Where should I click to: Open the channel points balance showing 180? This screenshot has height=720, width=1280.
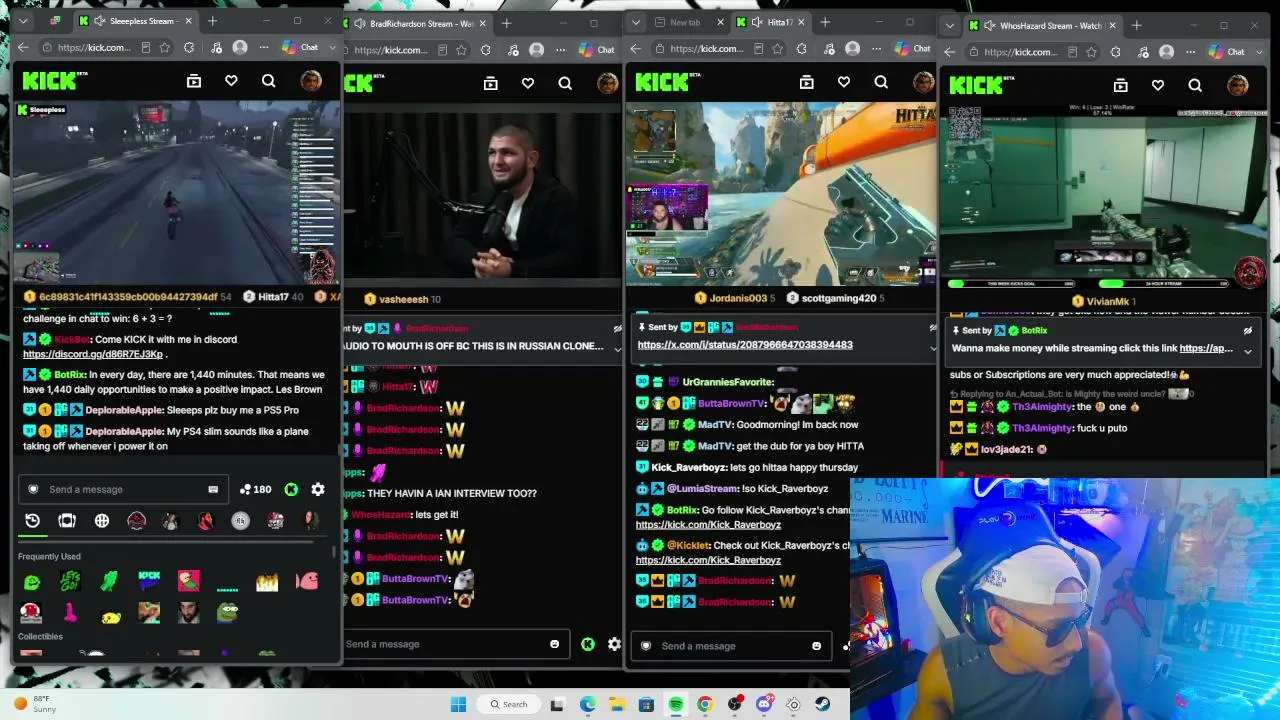click(255, 489)
